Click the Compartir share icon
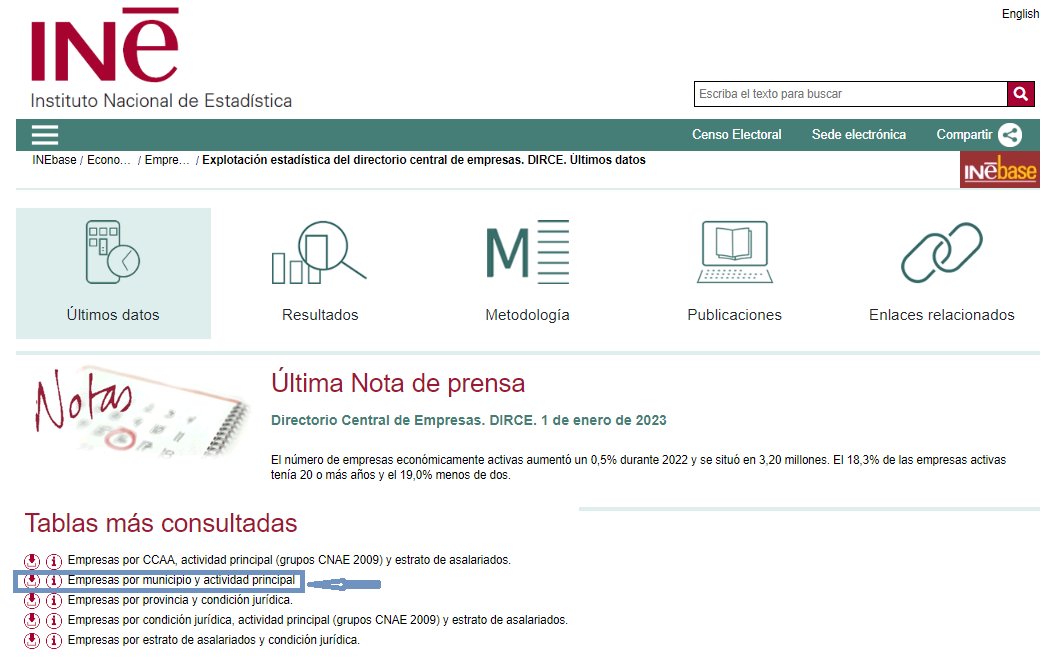The image size is (1052, 659). click(x=1010, y=135)
